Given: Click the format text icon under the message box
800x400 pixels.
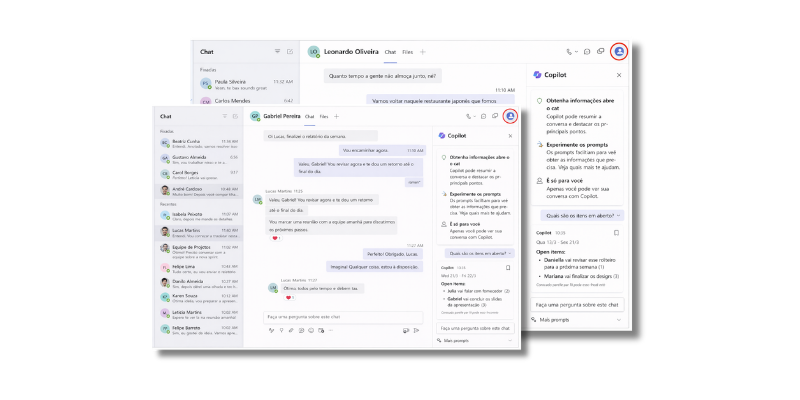Looking at the screenshot, I should (x=271, y=331).
